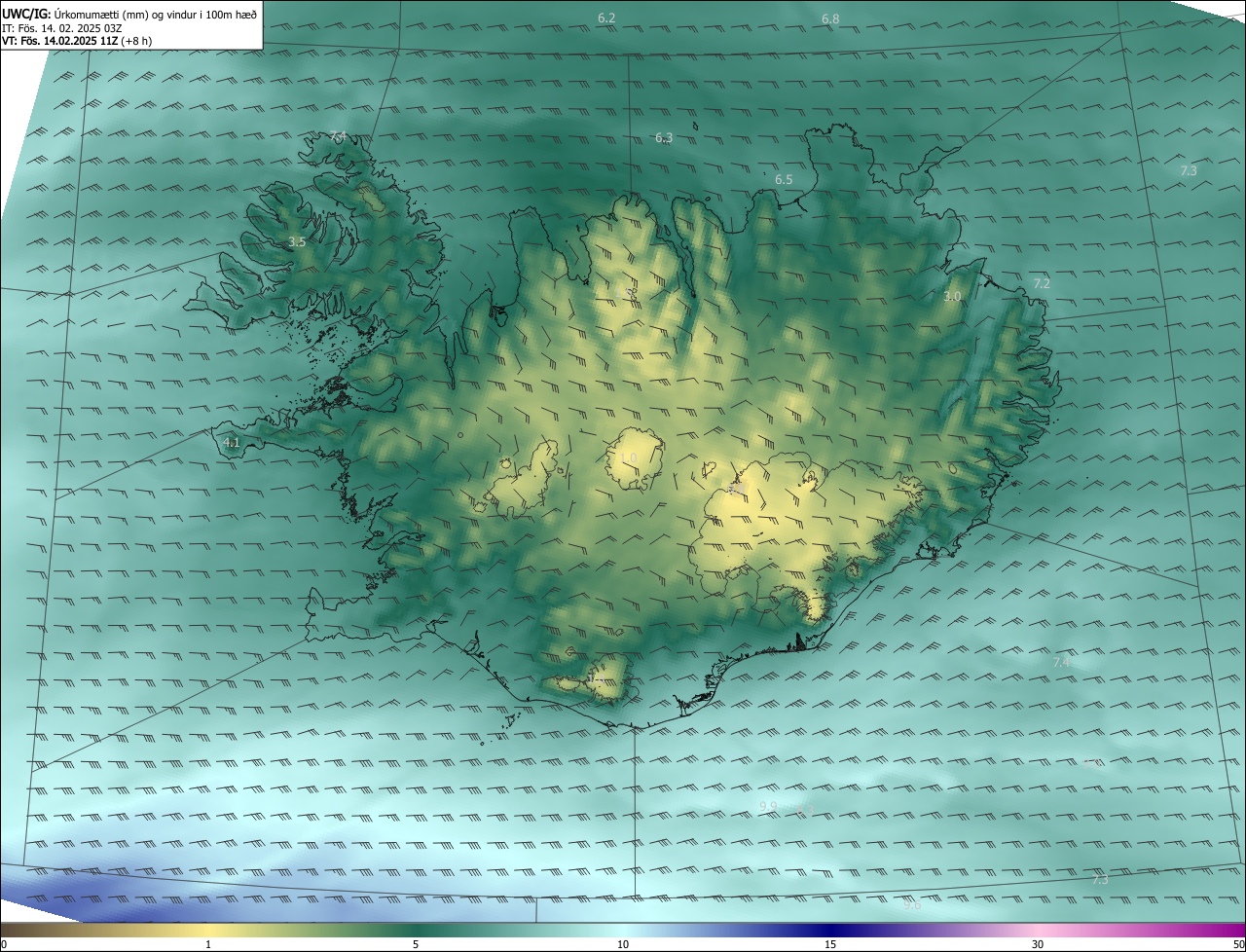Screen dimensions: 1246x952
Task: Click the 50 label on color scale
Action: pos(1238,945)
